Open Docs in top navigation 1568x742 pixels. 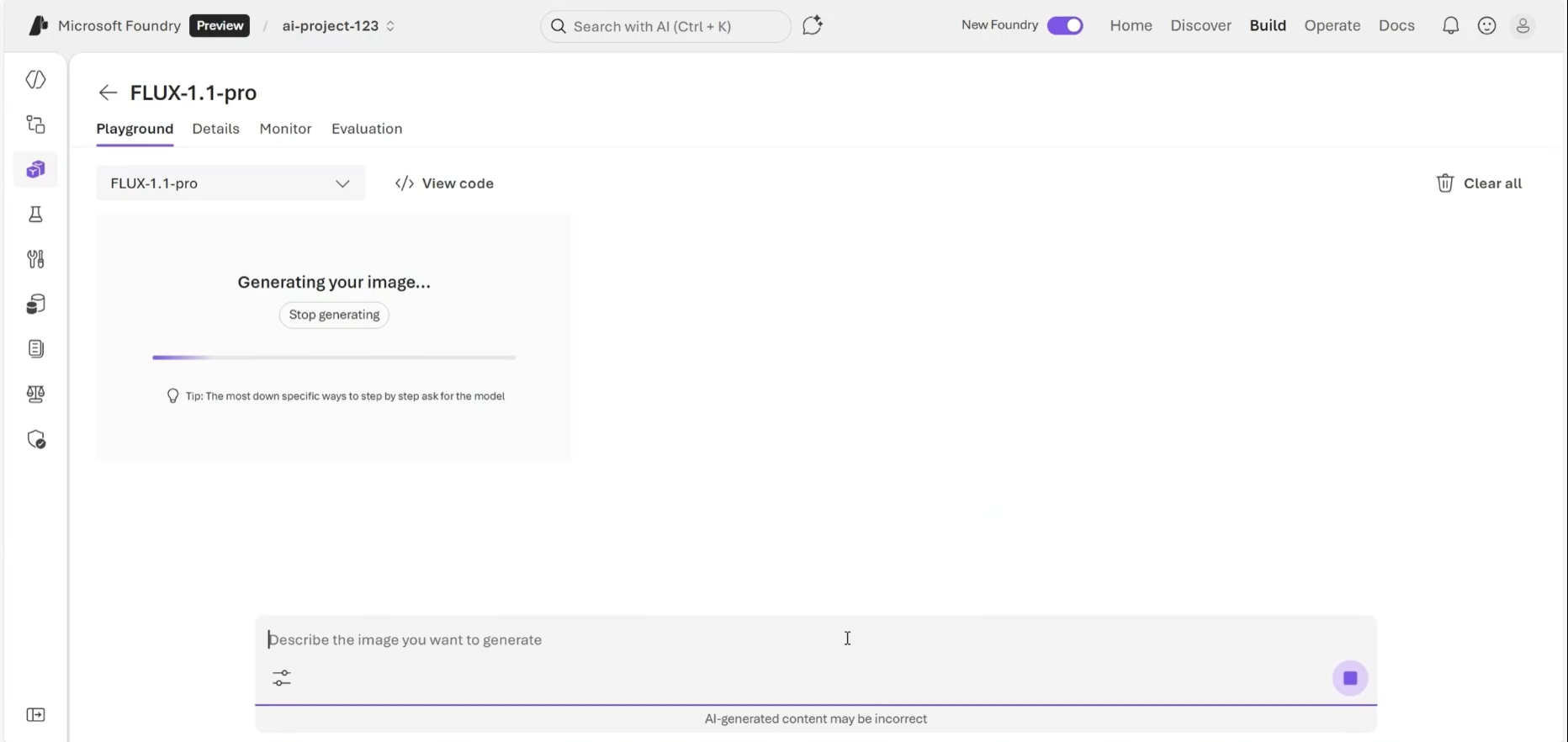click(x=1396, y=26)
